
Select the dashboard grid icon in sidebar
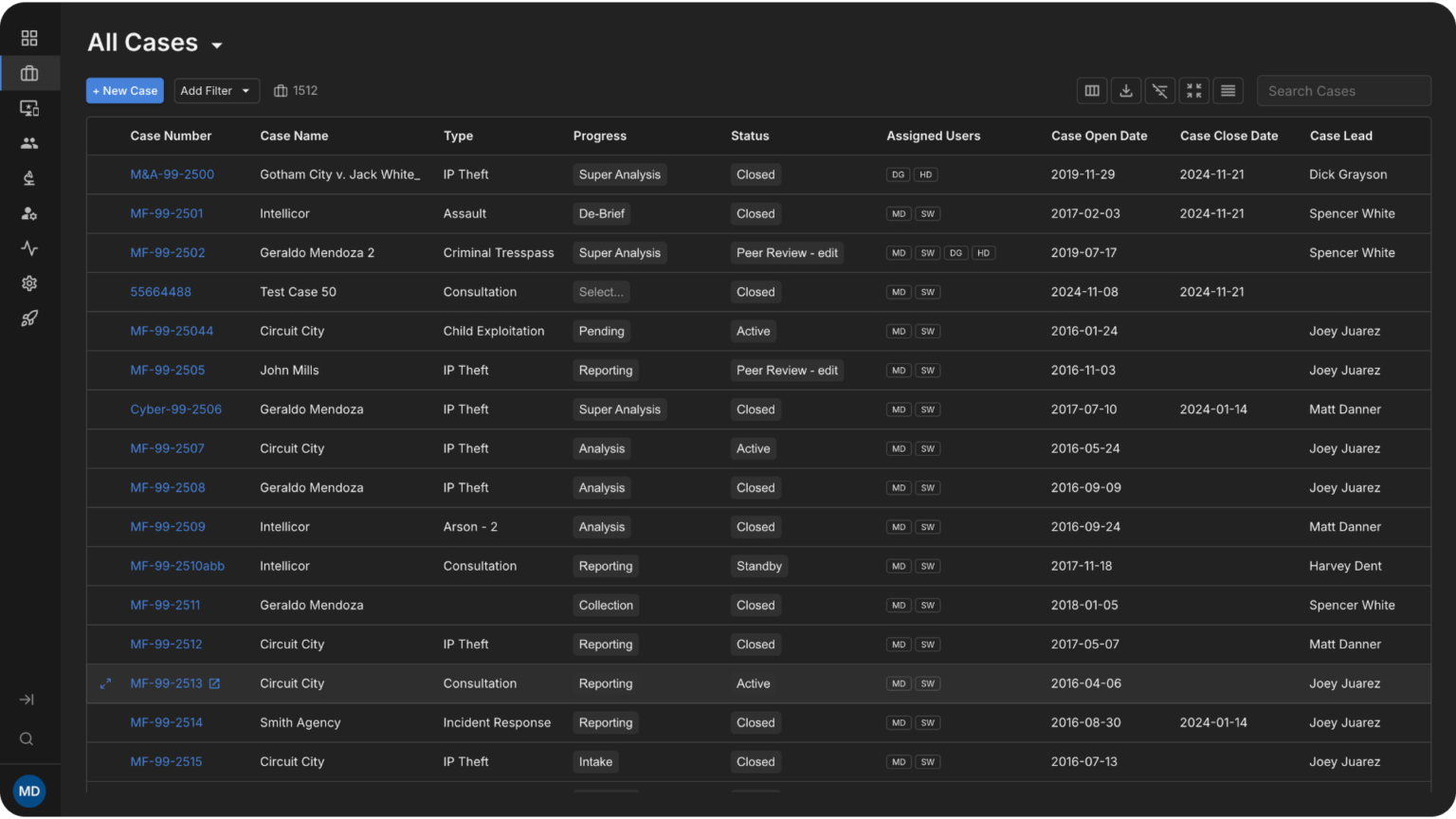[29, 38]
